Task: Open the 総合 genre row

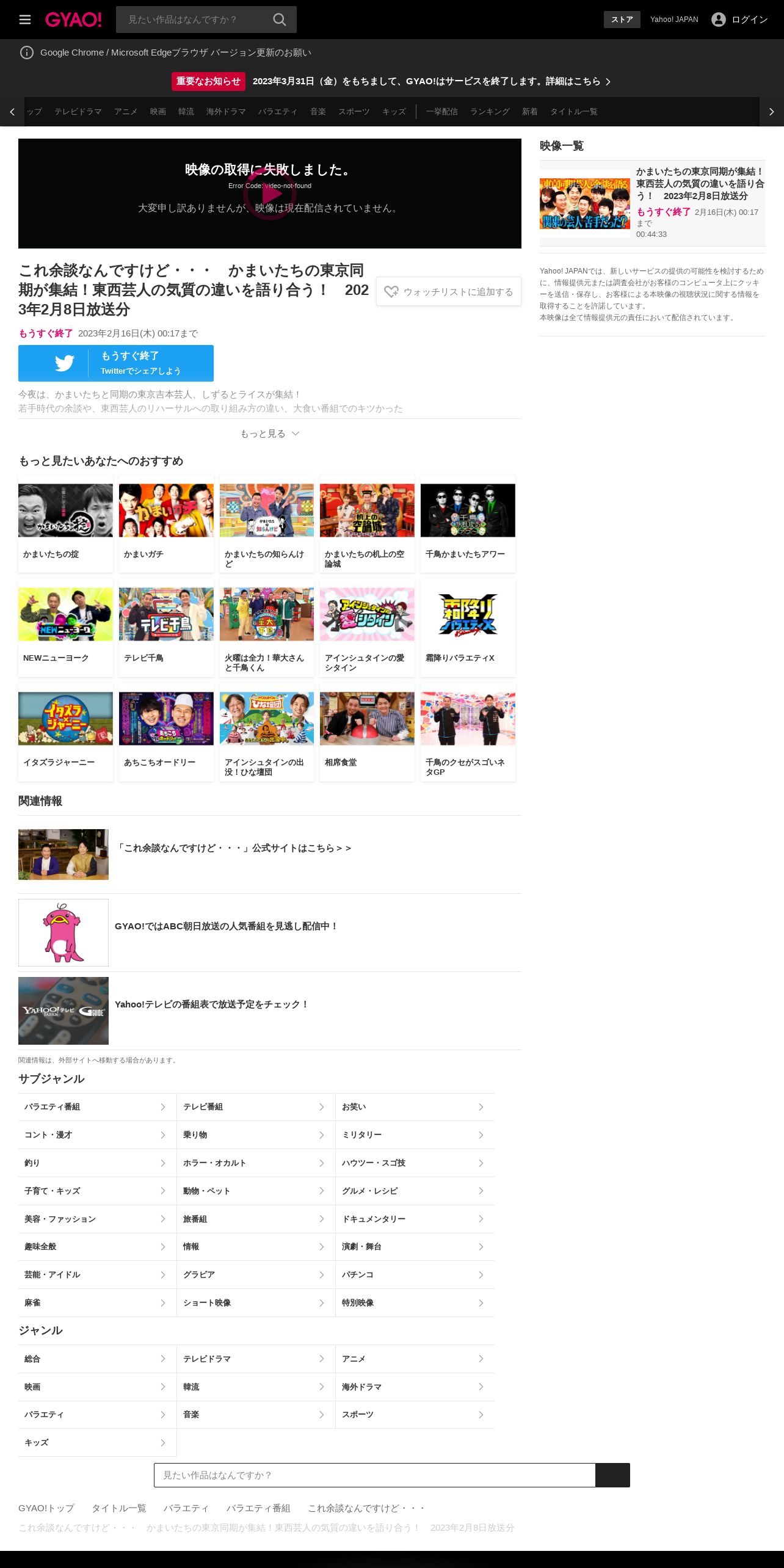Action: pyautogui.click(x=97, y=1359)
